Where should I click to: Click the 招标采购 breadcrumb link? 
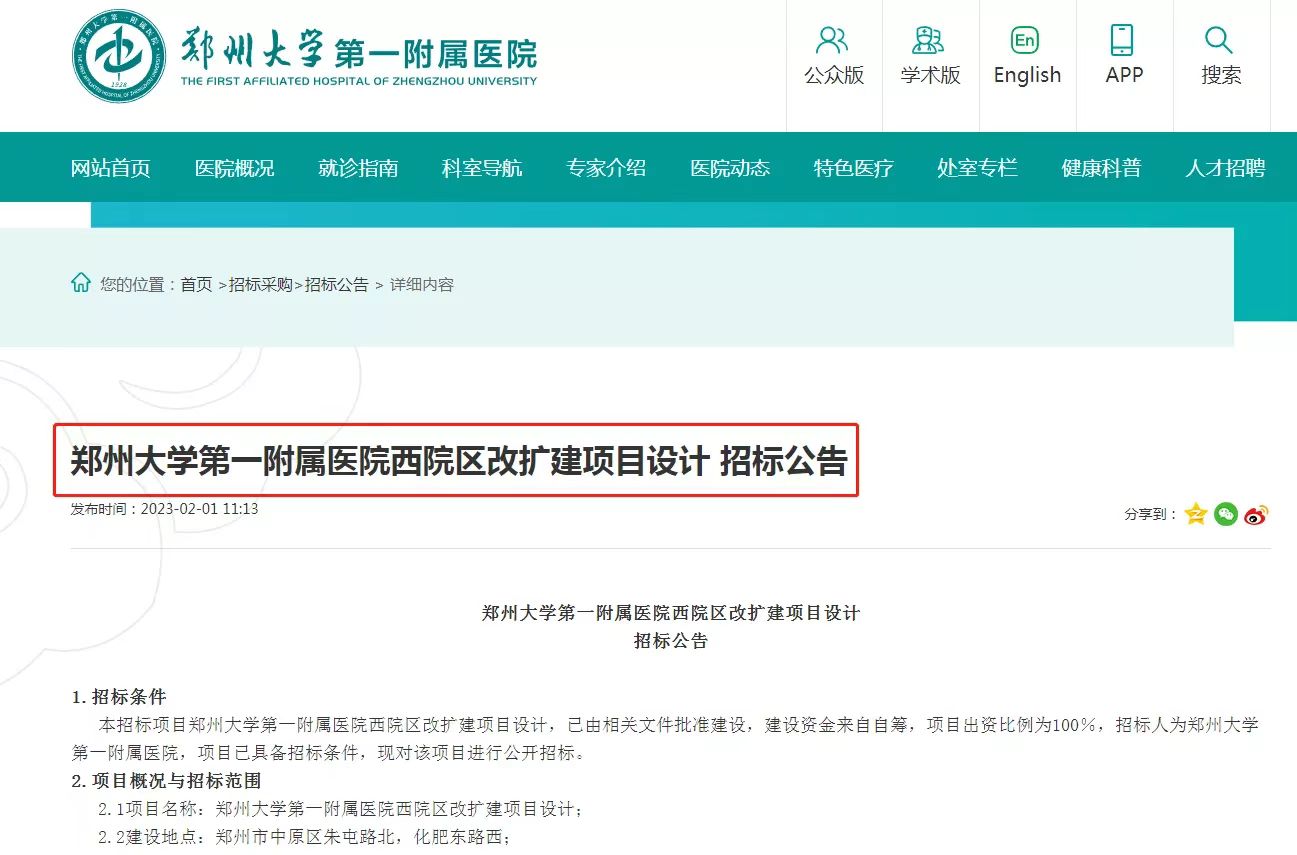pyautogui.click(x=260, y=285)
